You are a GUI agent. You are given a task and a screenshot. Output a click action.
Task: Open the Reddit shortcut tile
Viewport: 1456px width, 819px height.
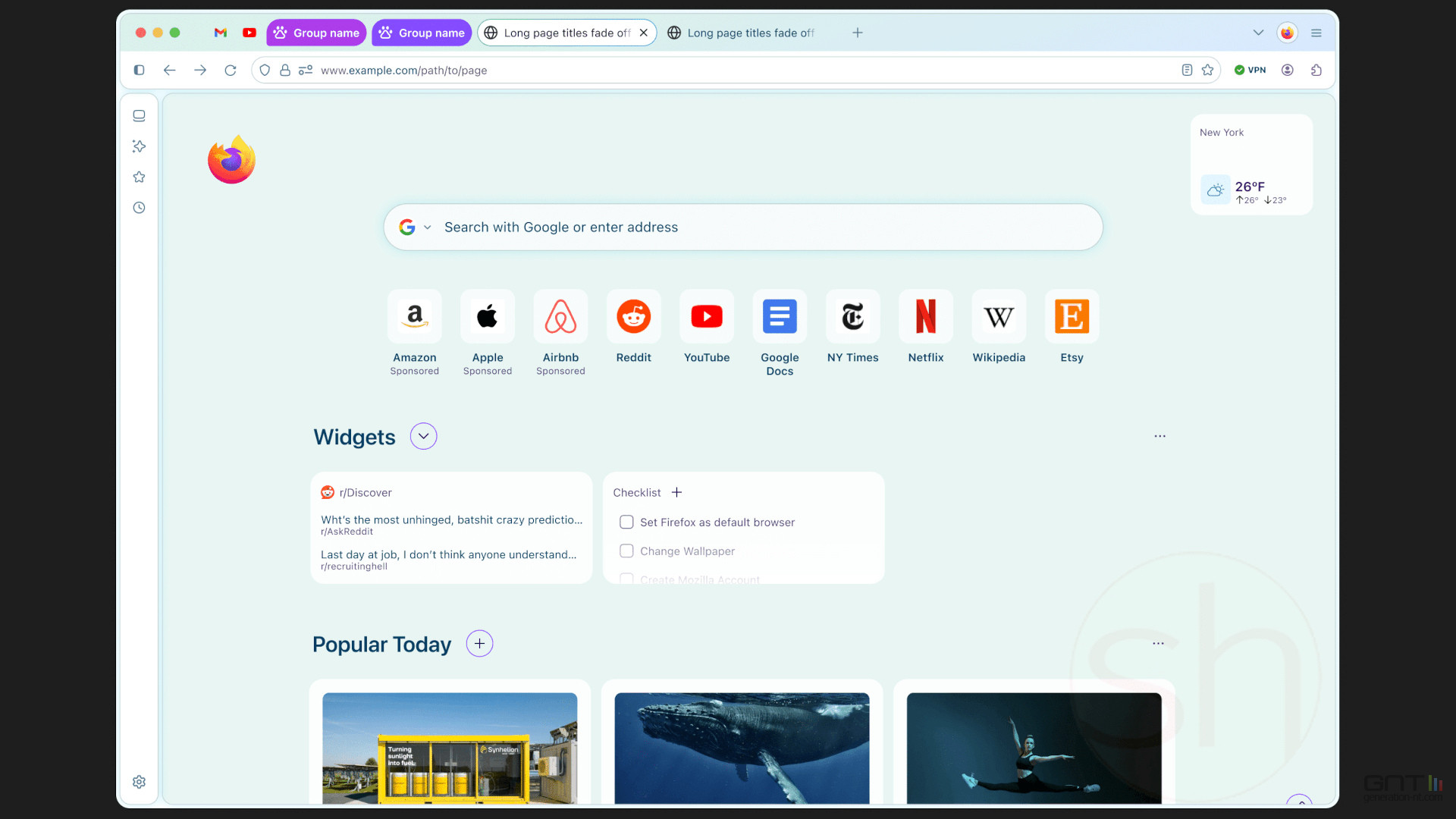pos(633,317)
